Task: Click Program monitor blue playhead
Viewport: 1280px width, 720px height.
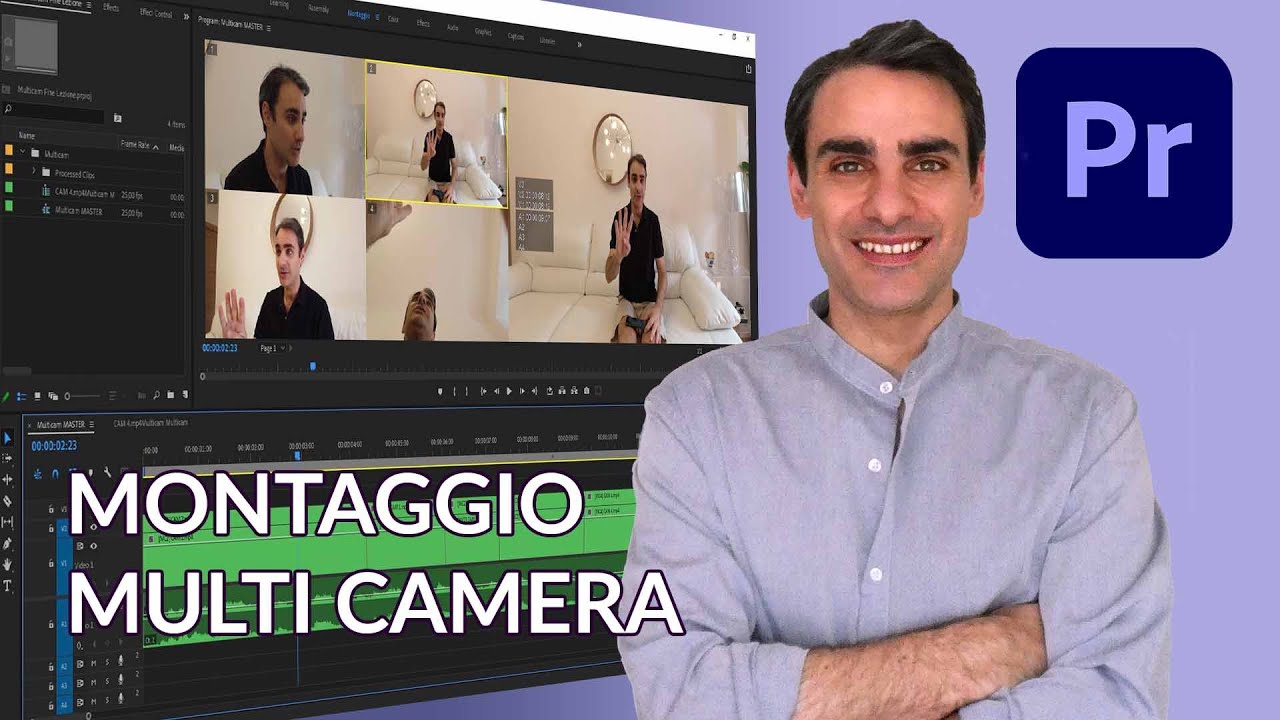Action: pos(312,366)
